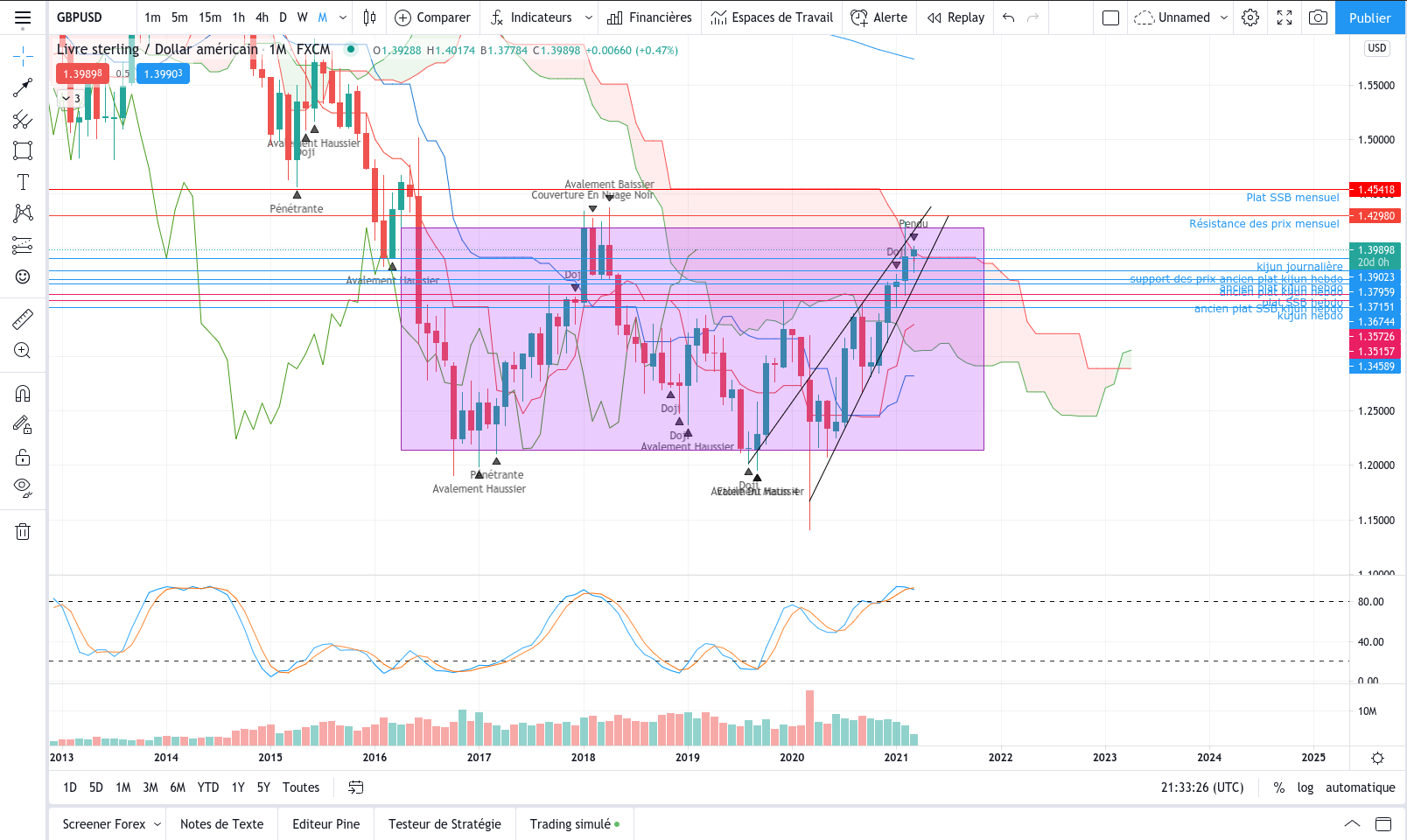This screenshot has width=1407, height=840.
Task: Select the 5D date range
Action: pos(96,787)
